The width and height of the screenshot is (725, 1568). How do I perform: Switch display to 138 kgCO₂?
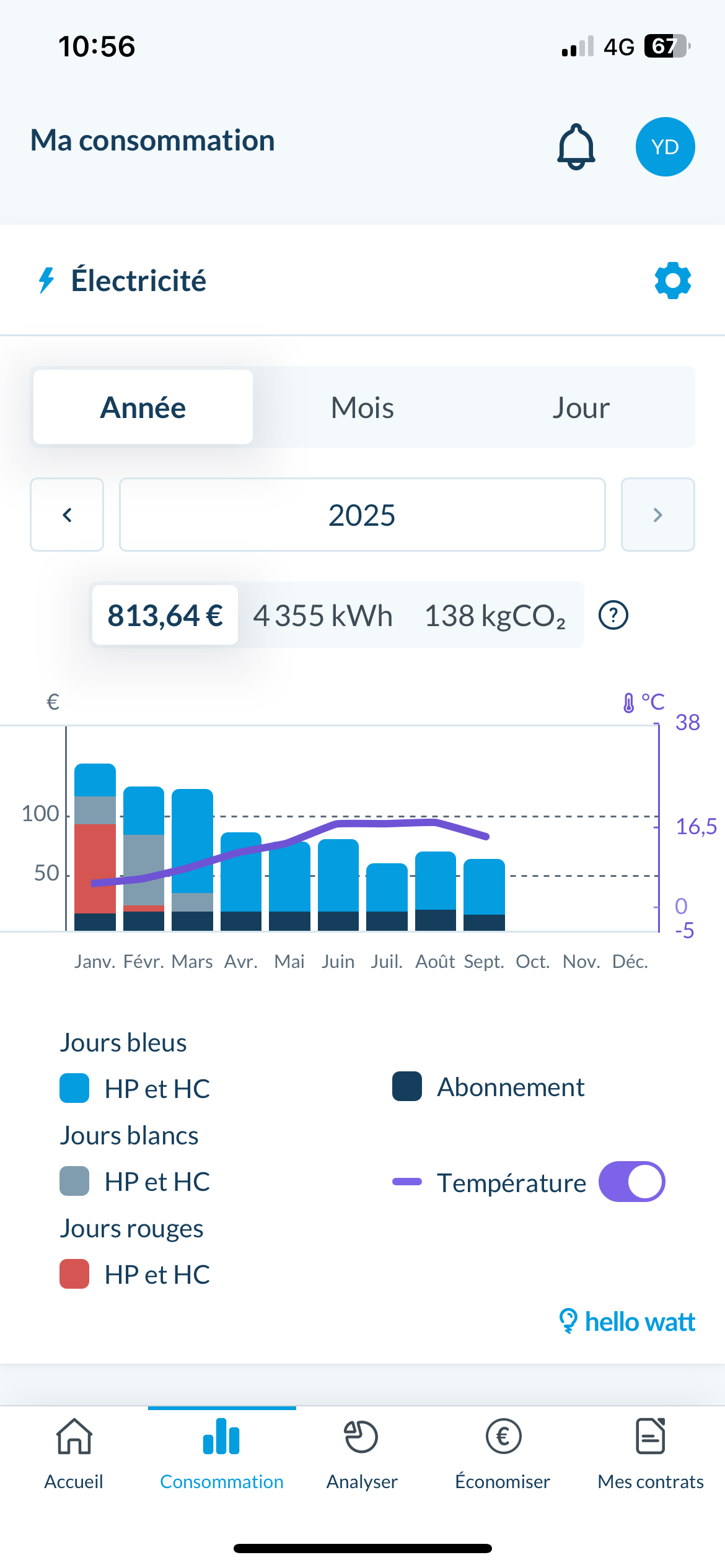[494, 616]
